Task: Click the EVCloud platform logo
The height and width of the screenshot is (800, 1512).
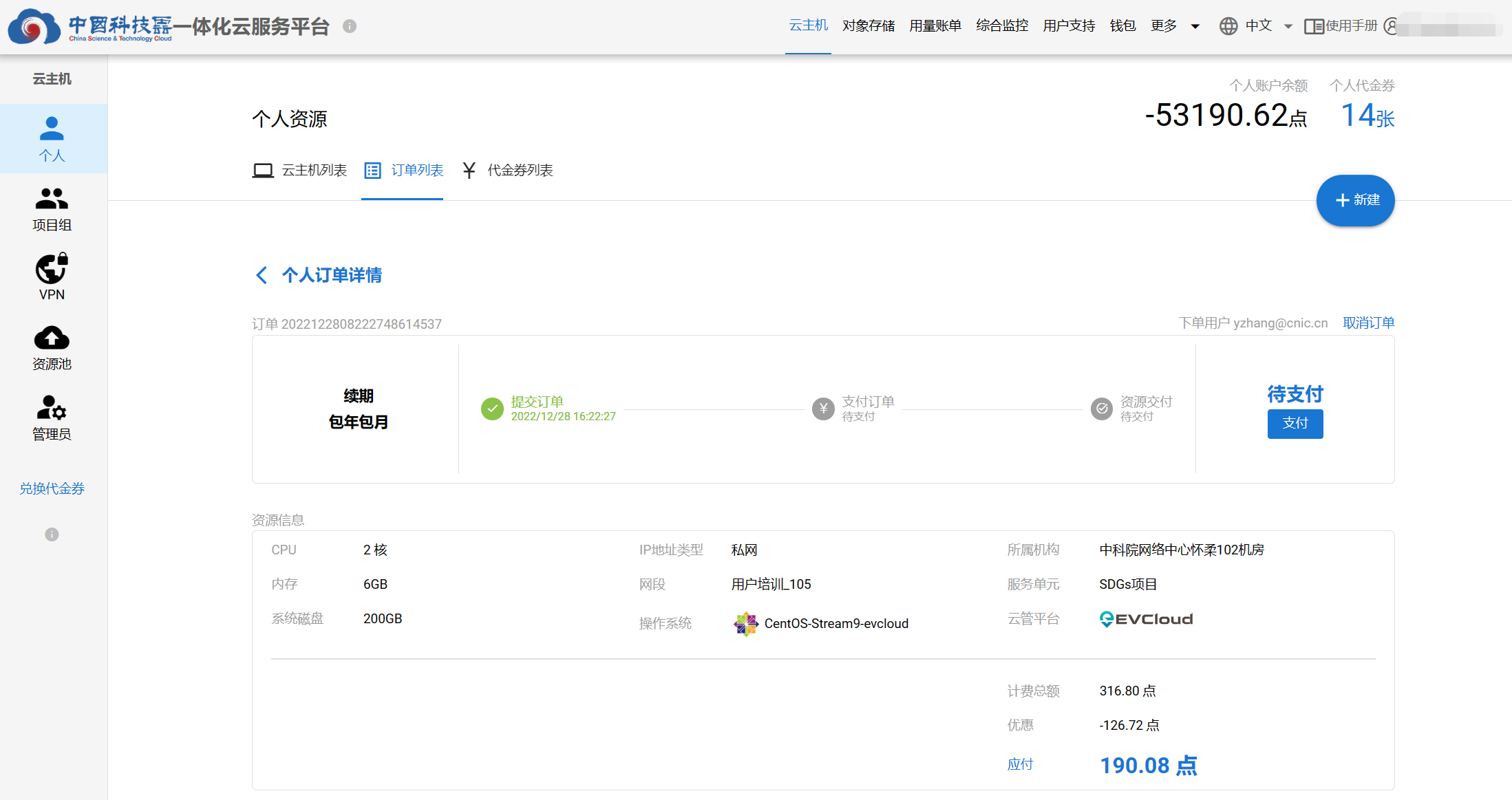Action: pos(1146,619)
